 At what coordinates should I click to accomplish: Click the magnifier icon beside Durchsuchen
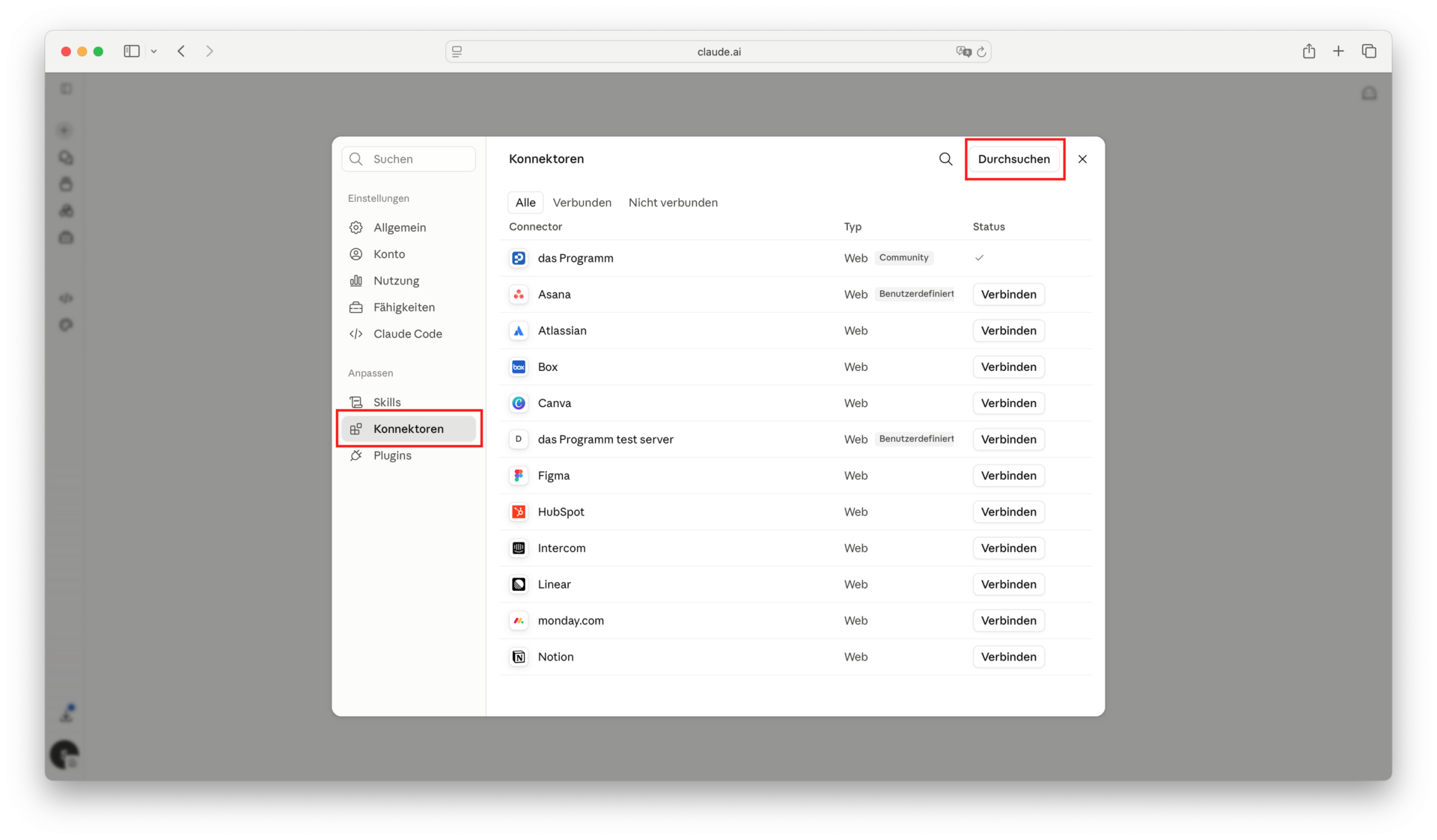(x=946, y=159)
